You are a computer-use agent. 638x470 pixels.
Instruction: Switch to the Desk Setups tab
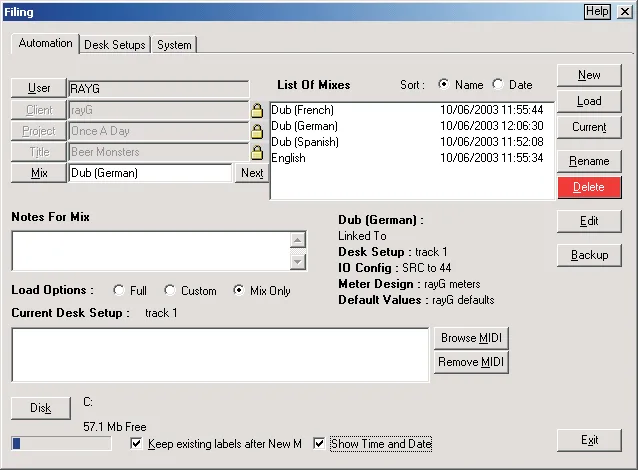click(x=115, y=45)
